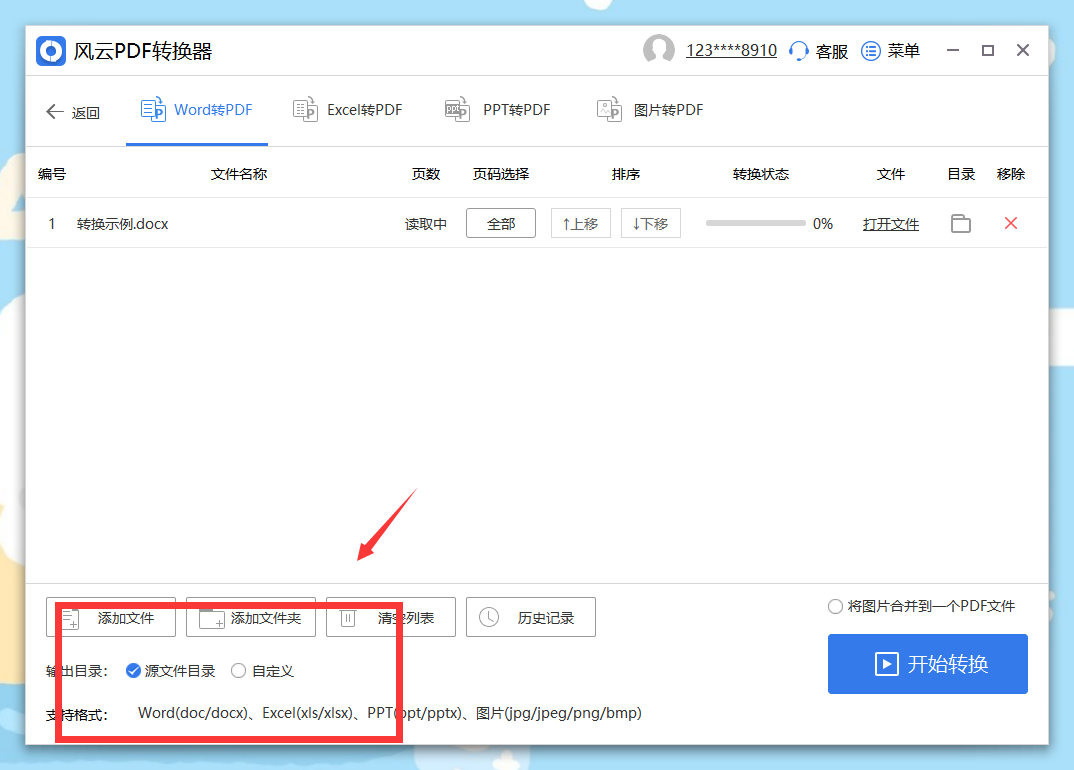Image resolution: width=1074 pixels, height=770 pixels.
Task: Select the 源文件目录 output option
Action: click(x=171, y=671)
